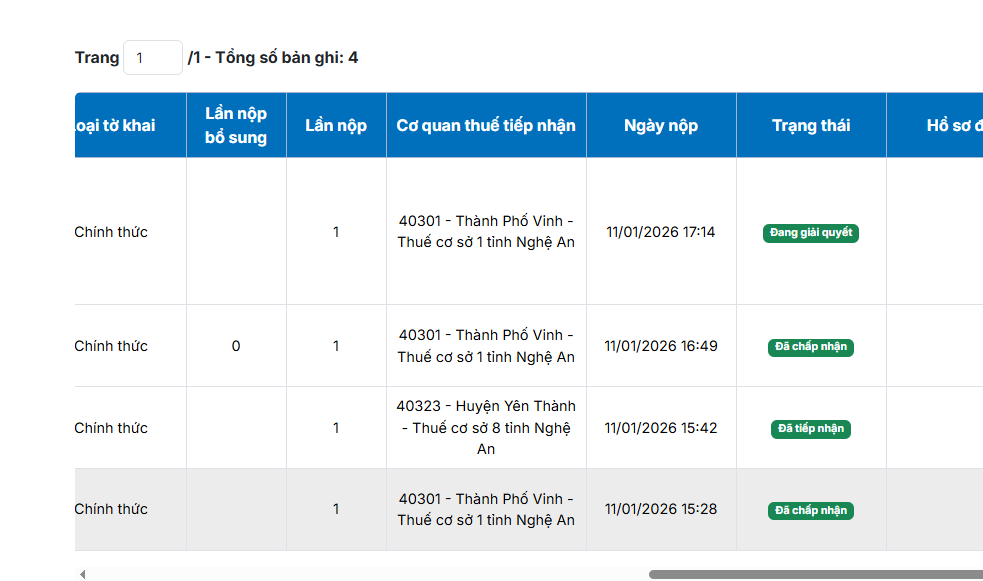Click "Đã chấp nhận" badge for 15:28 submission

tap(811, 510)
